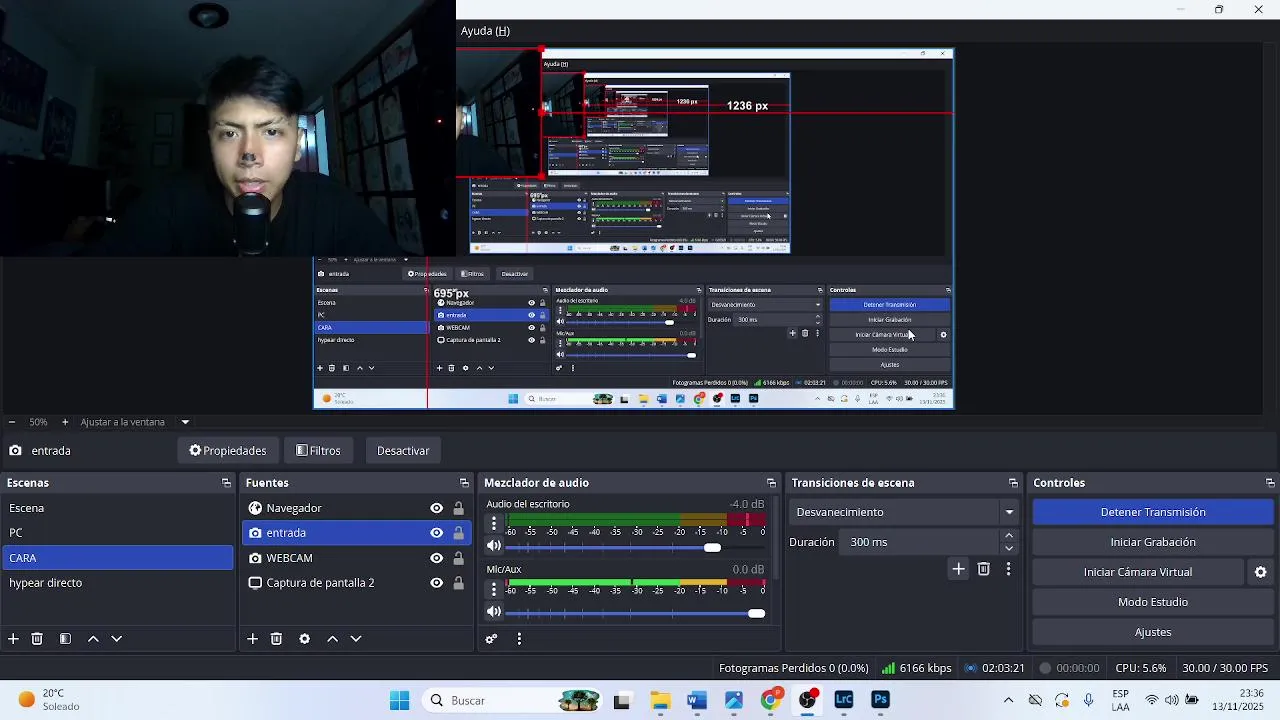Add a scene transition with plus icon
Viewport: 1280px width, 720px height.
958,569
